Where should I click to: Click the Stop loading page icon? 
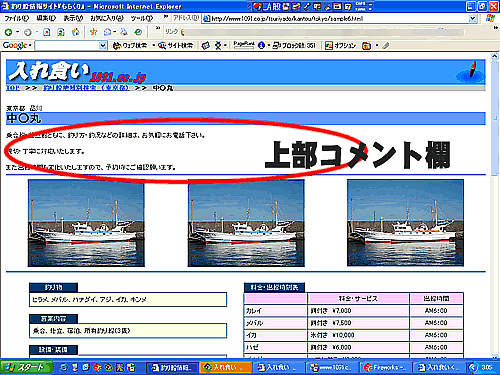[47, 32]
